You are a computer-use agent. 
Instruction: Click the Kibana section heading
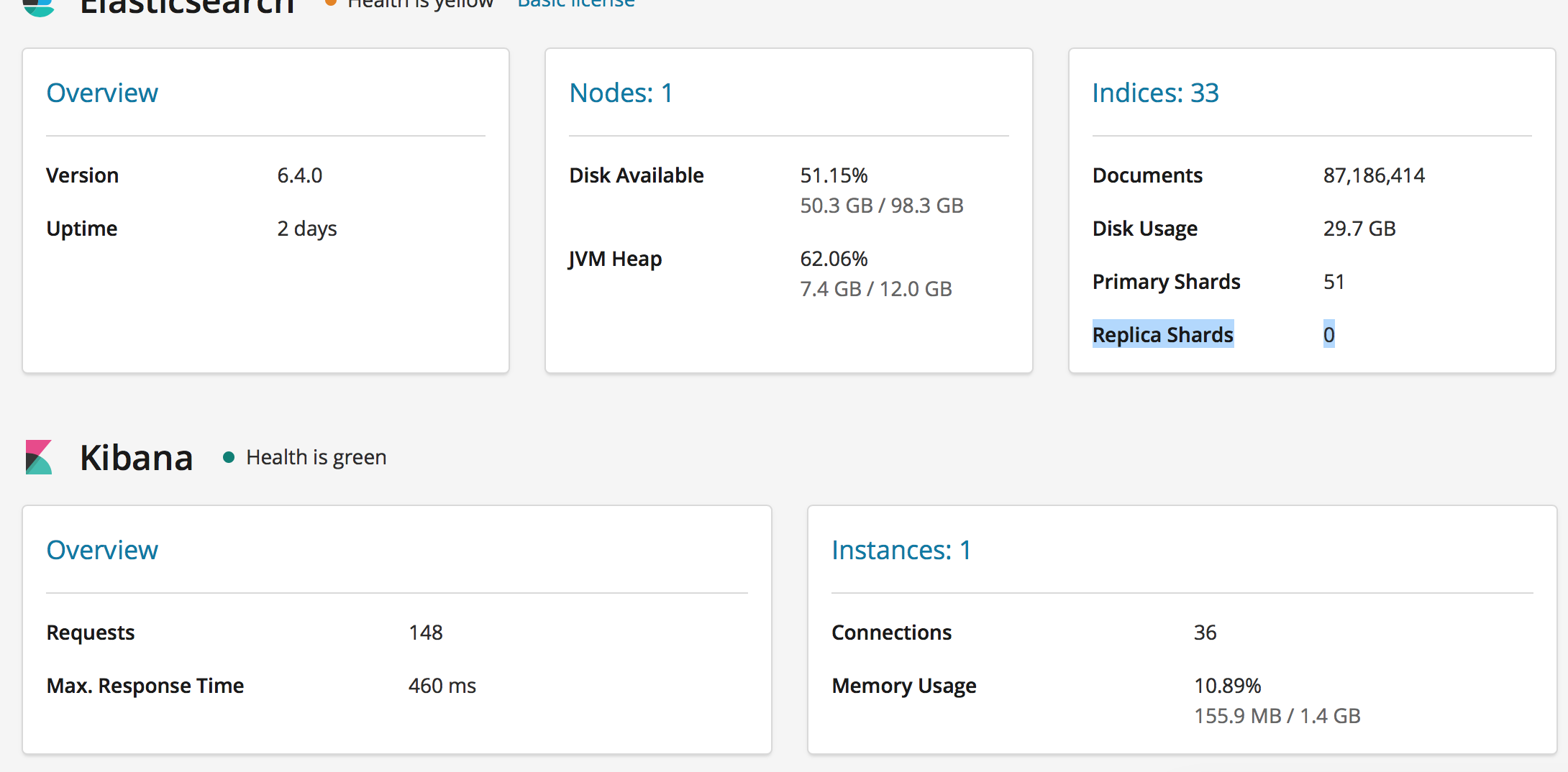tap(137, 458)
